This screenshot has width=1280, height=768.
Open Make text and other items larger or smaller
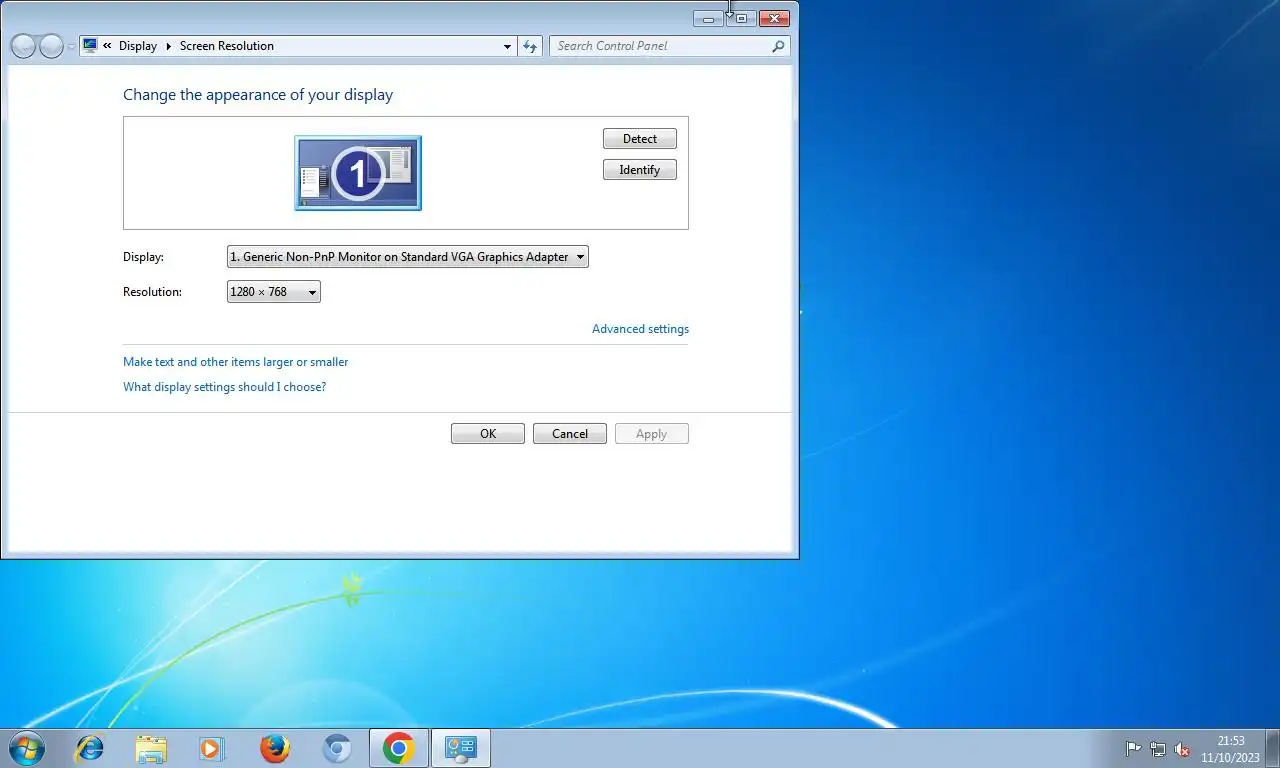[236, 362]
